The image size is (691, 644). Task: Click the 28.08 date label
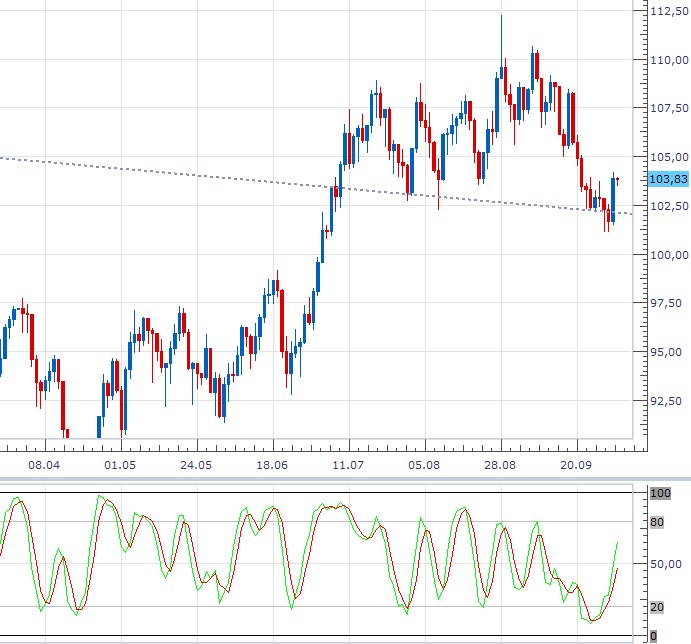point(500,465)
